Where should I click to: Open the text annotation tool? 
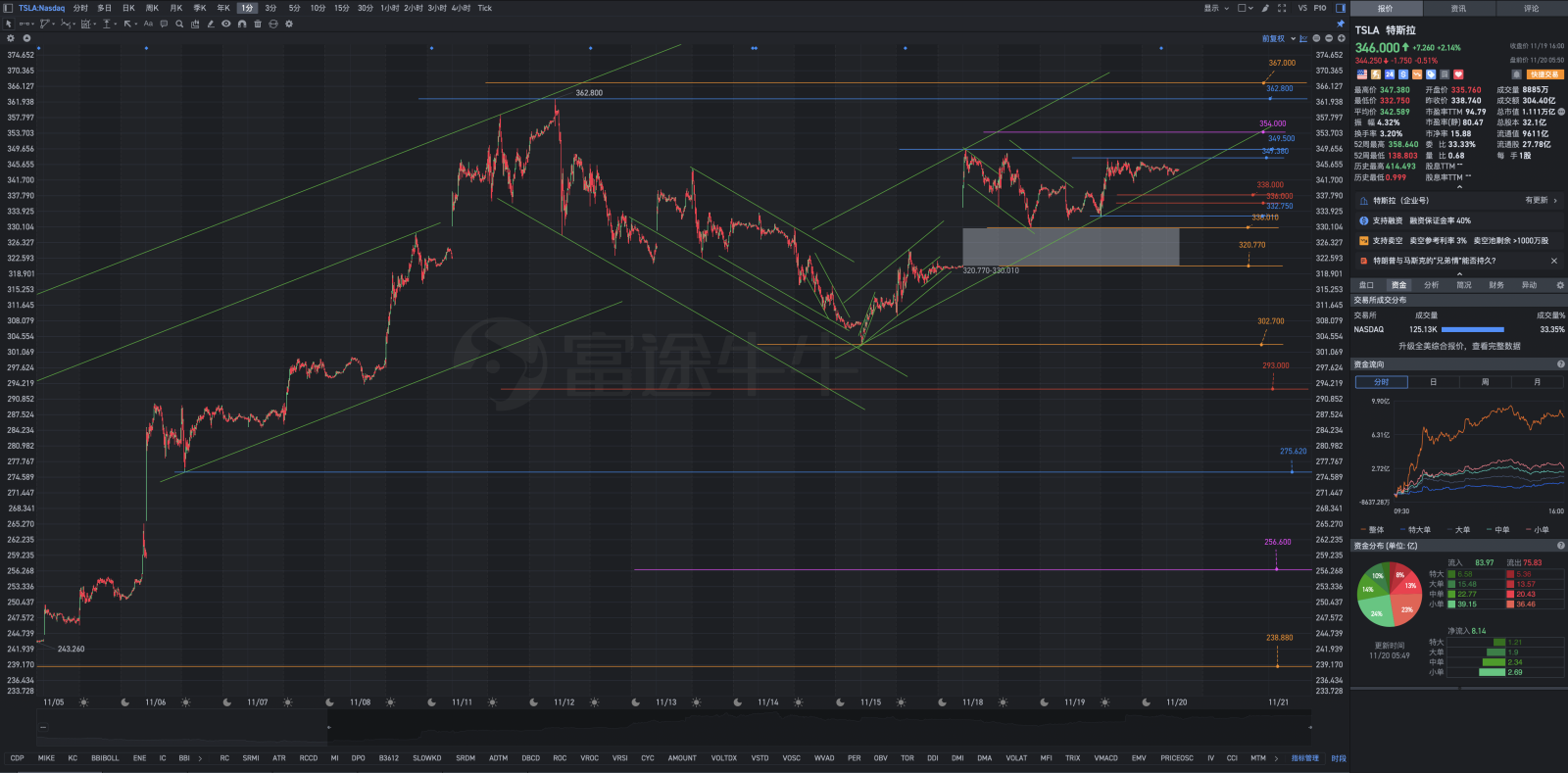[148, 24]
